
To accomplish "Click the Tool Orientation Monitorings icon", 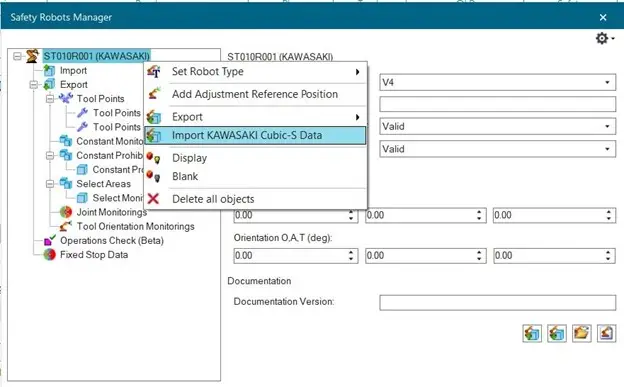I will pyautogui.click(x=66, y=226).
